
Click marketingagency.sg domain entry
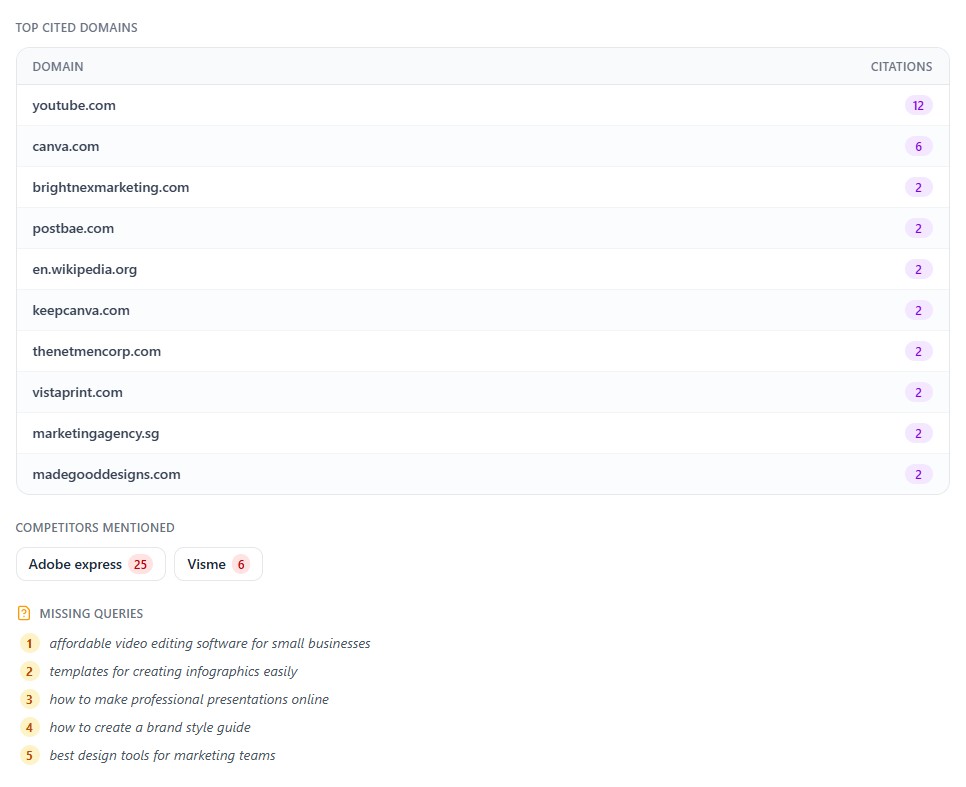tap(95, 433)
